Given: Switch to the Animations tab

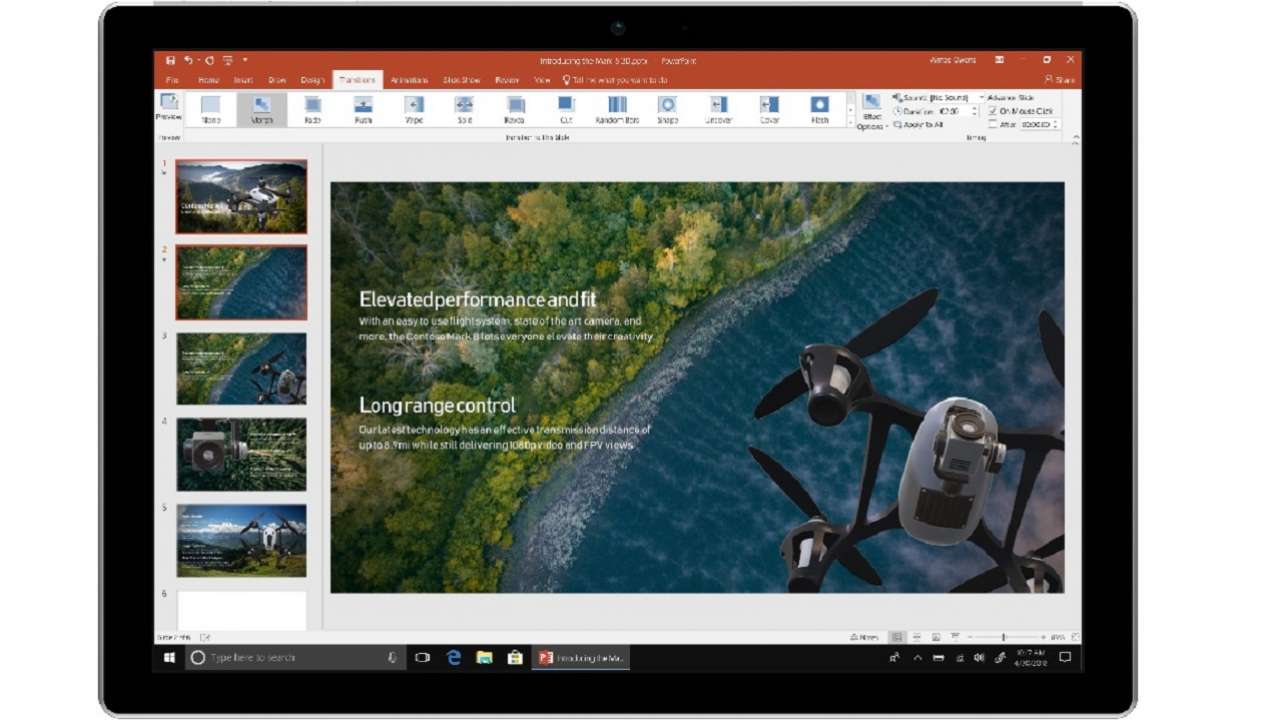Looking at the screenshot, I should 409,80.
